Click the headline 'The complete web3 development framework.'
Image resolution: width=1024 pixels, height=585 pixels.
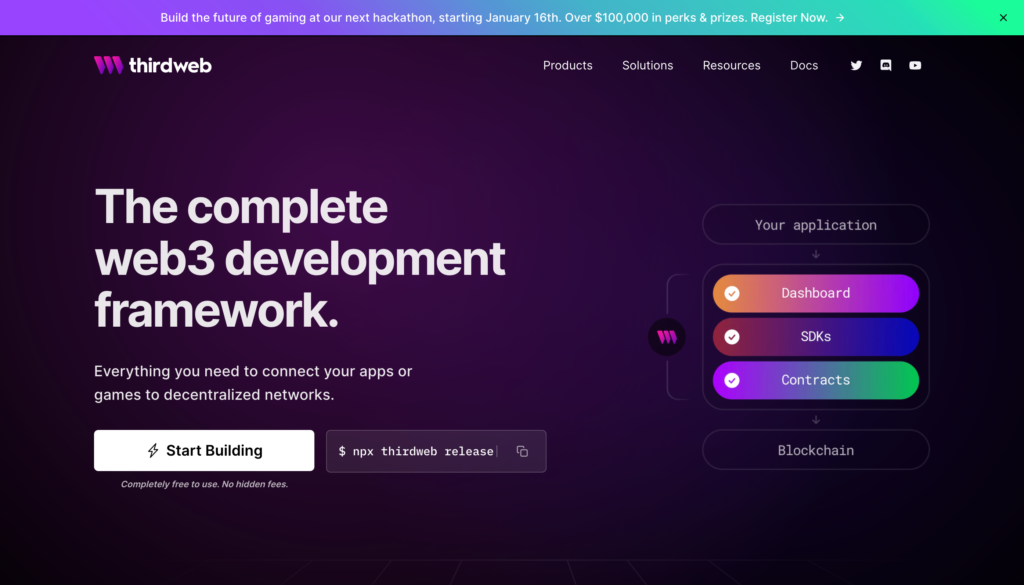pos(300,259)
